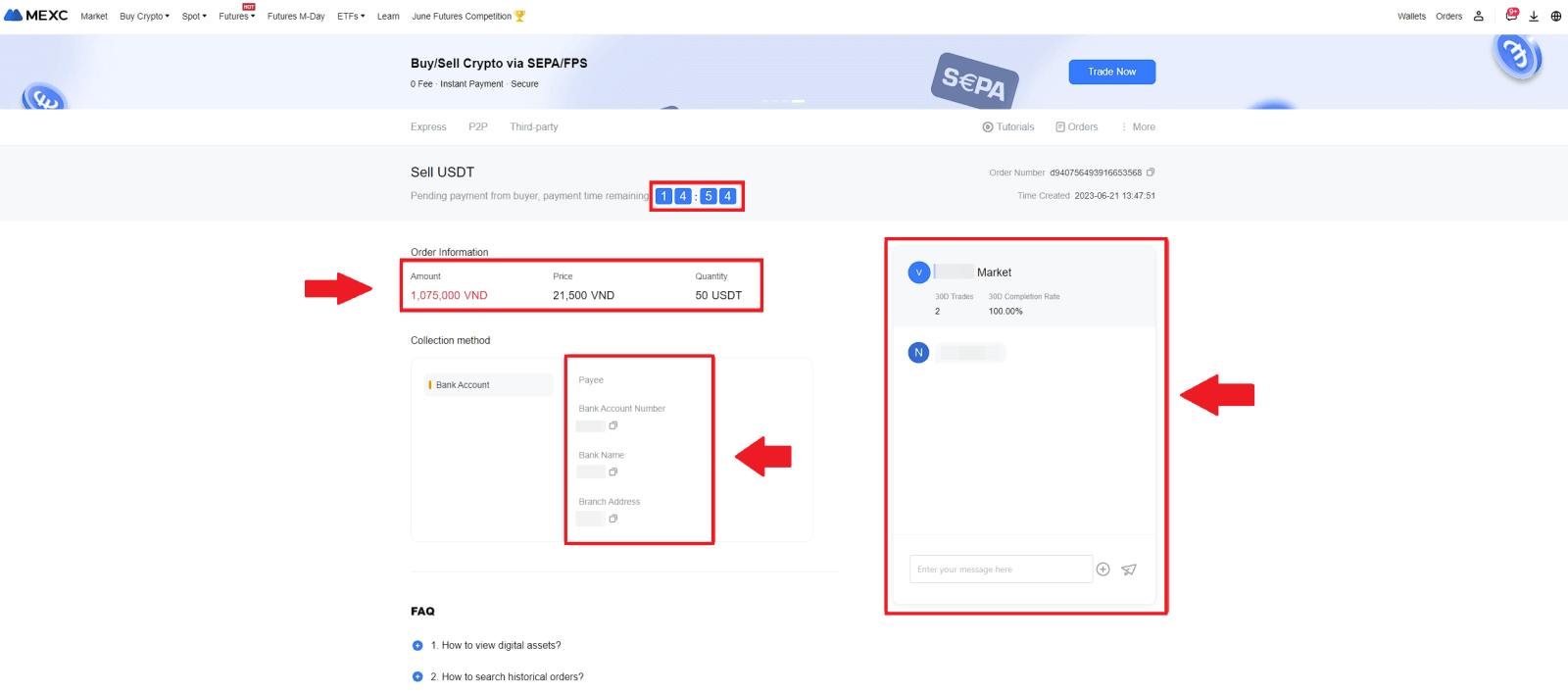The width and height of the screenshot is (1568, 694).
Task: Click the Trade Now button
Action: point(1111,72)
